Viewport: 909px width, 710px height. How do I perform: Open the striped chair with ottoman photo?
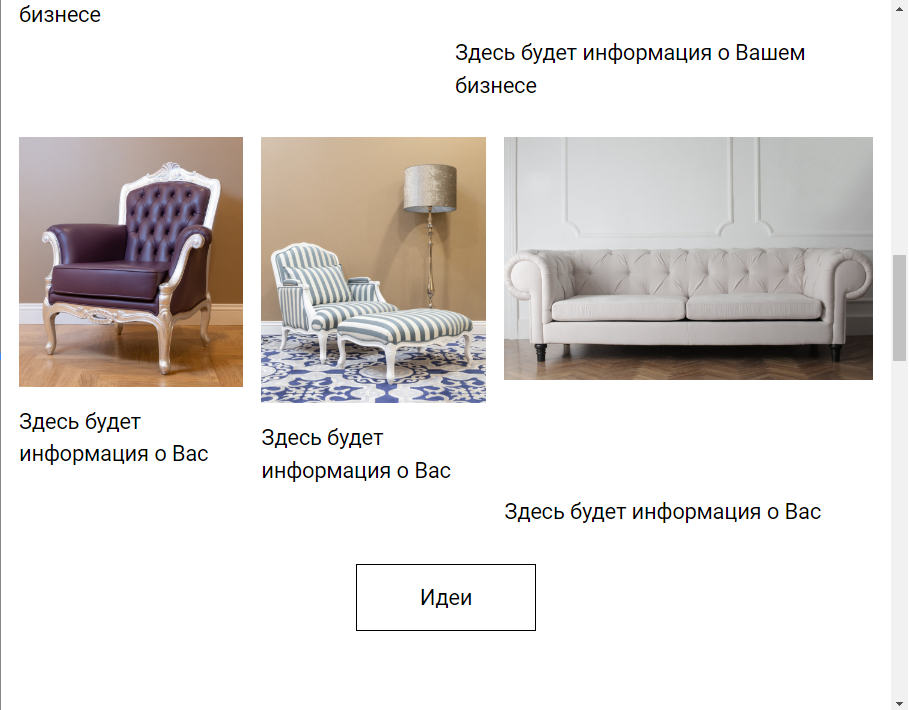373,270
